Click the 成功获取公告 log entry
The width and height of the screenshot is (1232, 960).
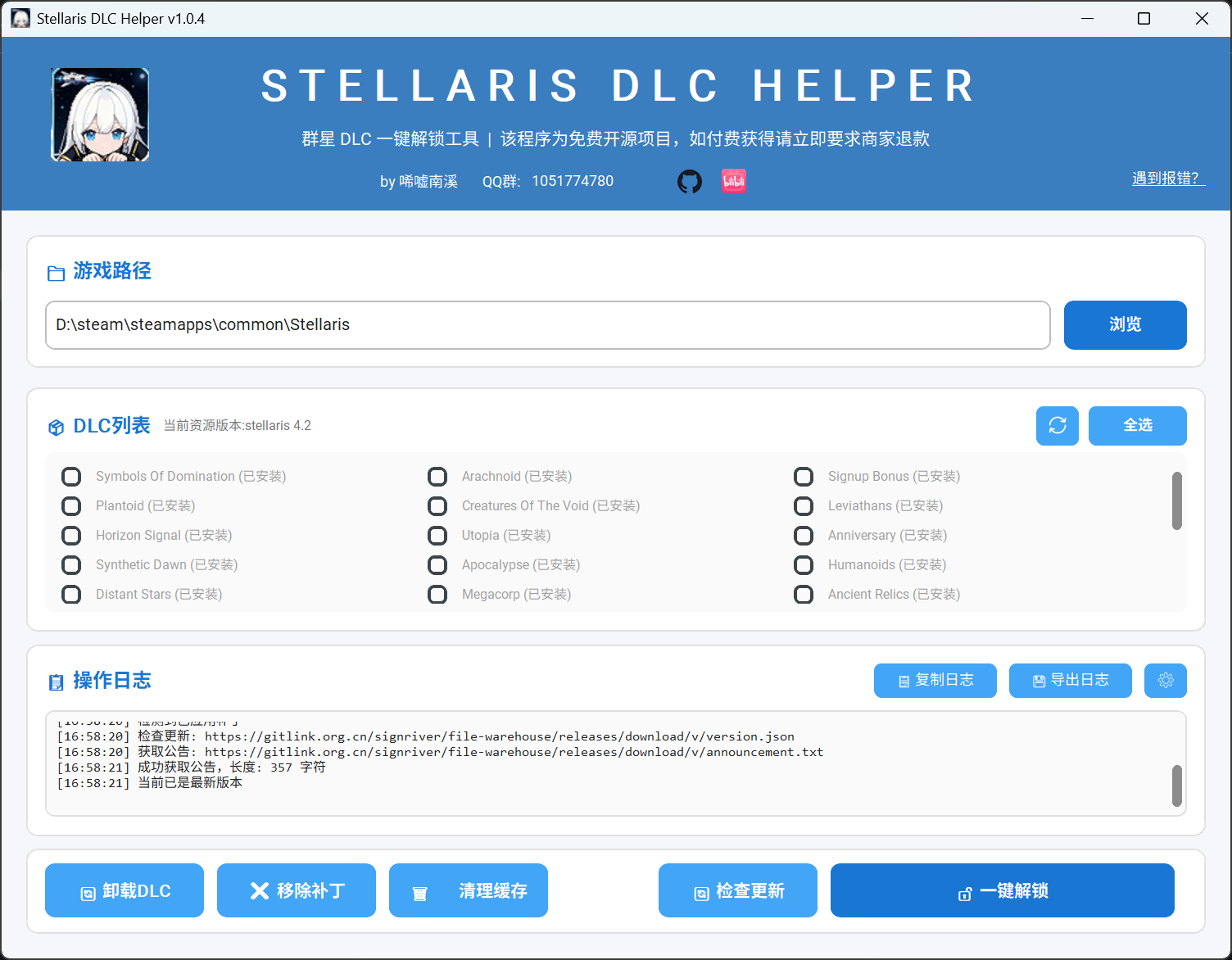tap(192, 768)
